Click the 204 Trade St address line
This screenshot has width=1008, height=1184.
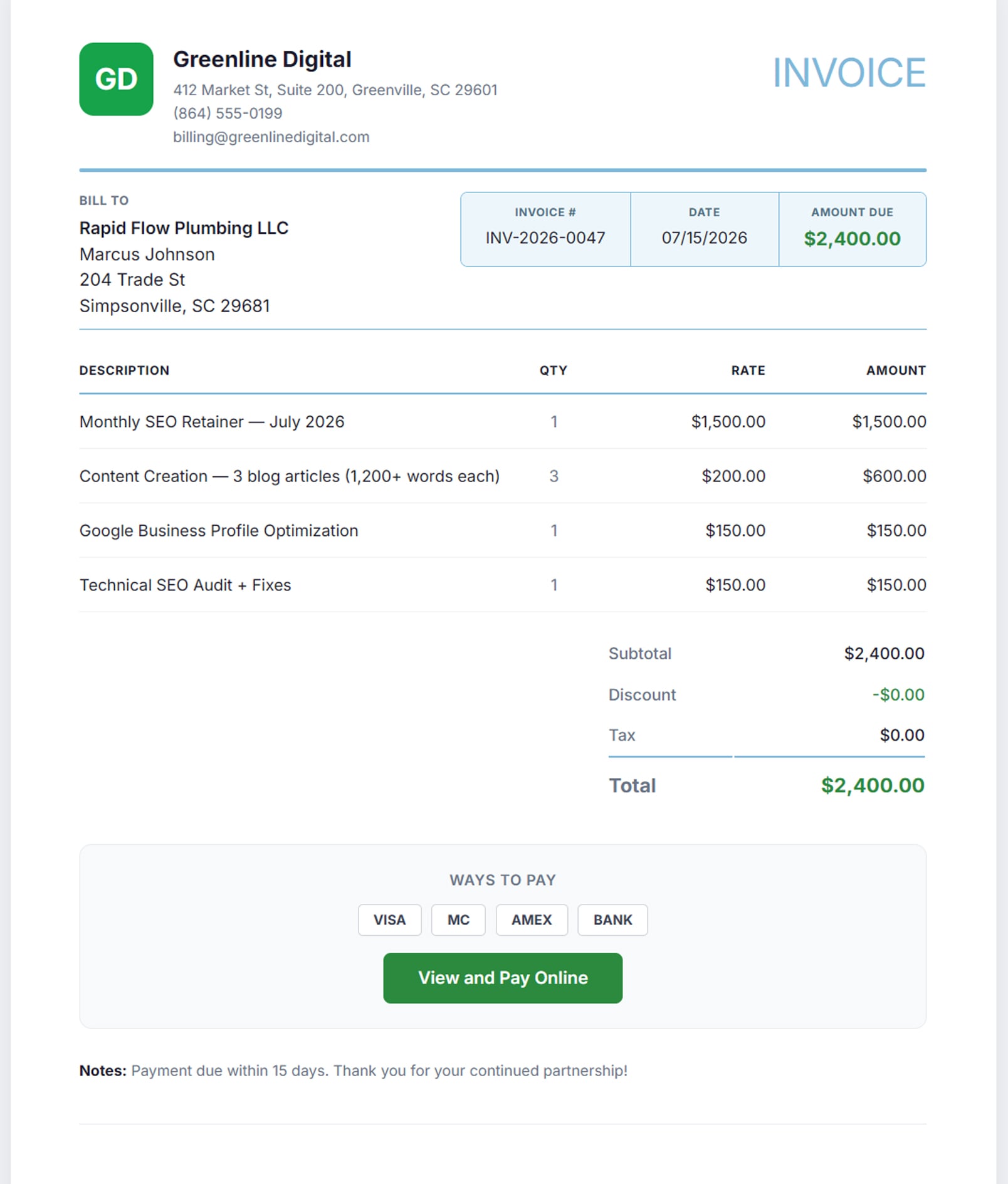(x=132, y=280)
